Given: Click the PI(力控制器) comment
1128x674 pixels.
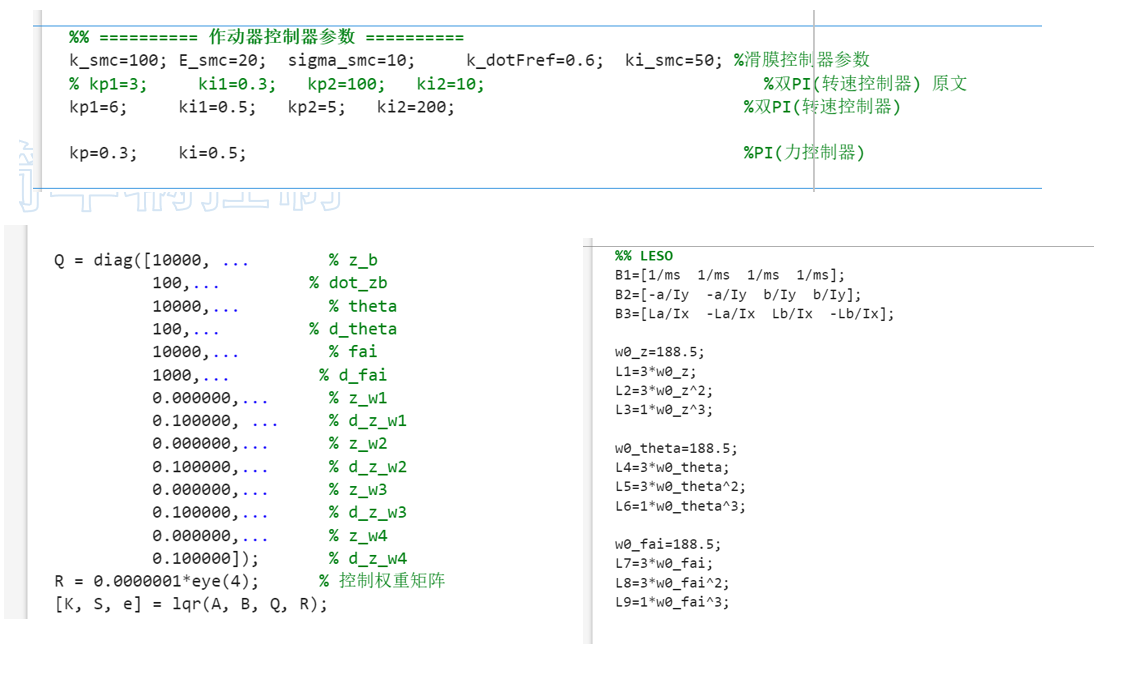Looking at the screenshot, I should (x=804, y=152).
